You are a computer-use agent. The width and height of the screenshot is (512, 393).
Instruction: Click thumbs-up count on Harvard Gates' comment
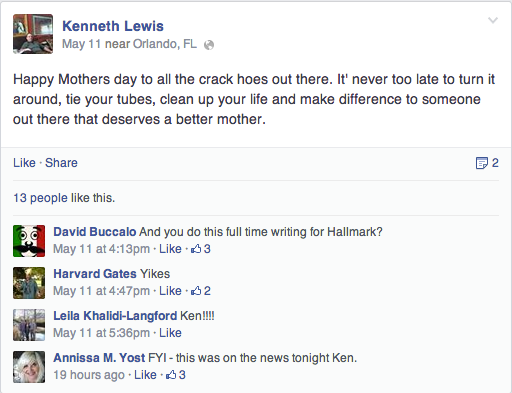click(x=201, y=291)
